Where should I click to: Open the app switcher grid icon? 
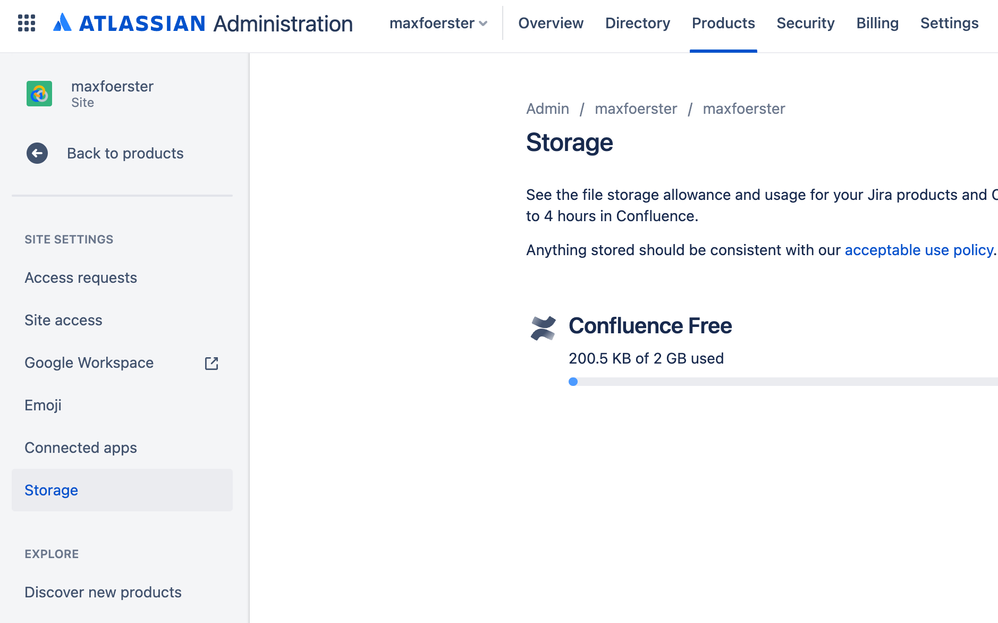pos(26,24)
